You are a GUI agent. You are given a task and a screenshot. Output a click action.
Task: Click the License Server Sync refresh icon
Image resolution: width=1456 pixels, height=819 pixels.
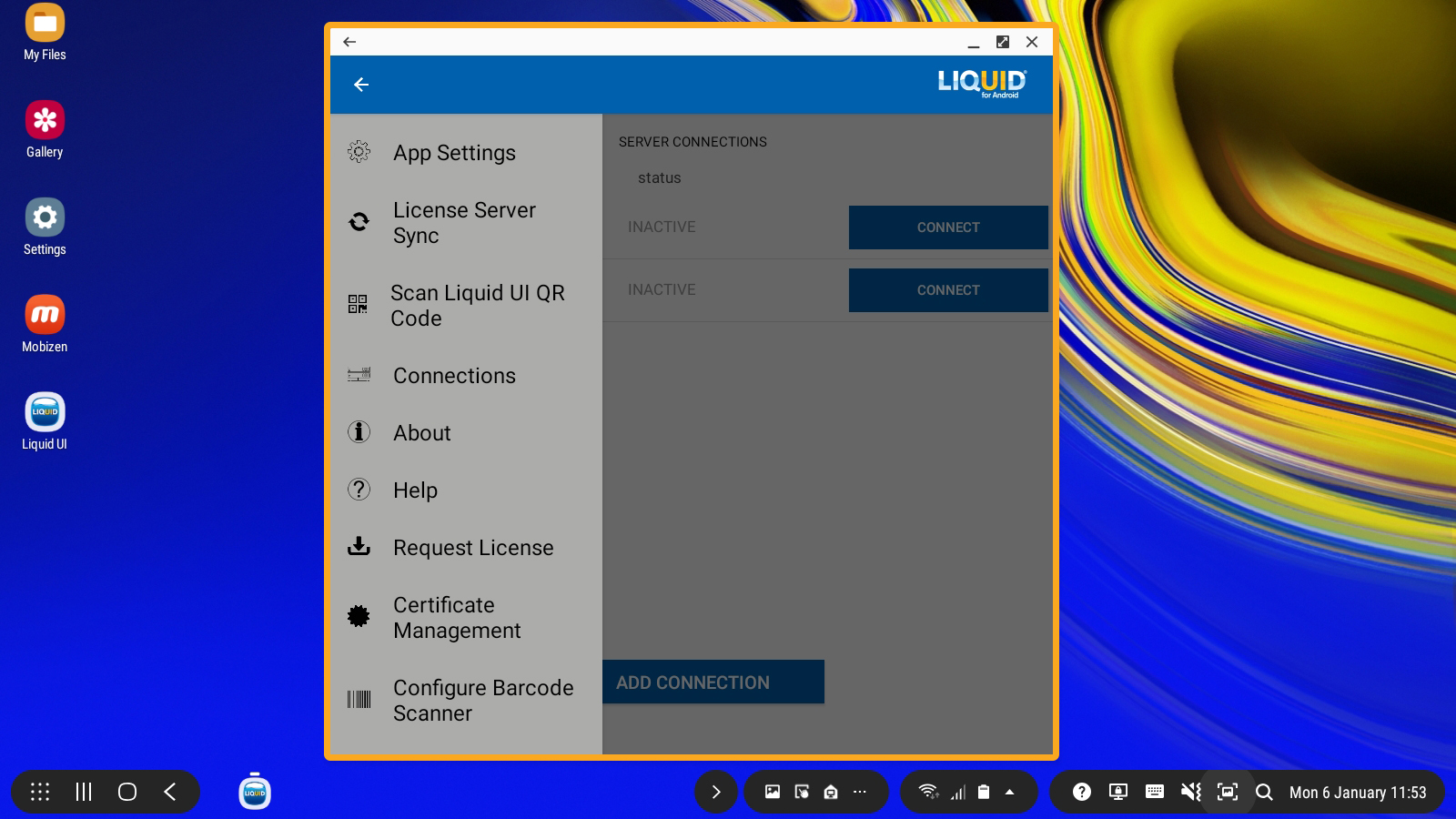(359, 222)
